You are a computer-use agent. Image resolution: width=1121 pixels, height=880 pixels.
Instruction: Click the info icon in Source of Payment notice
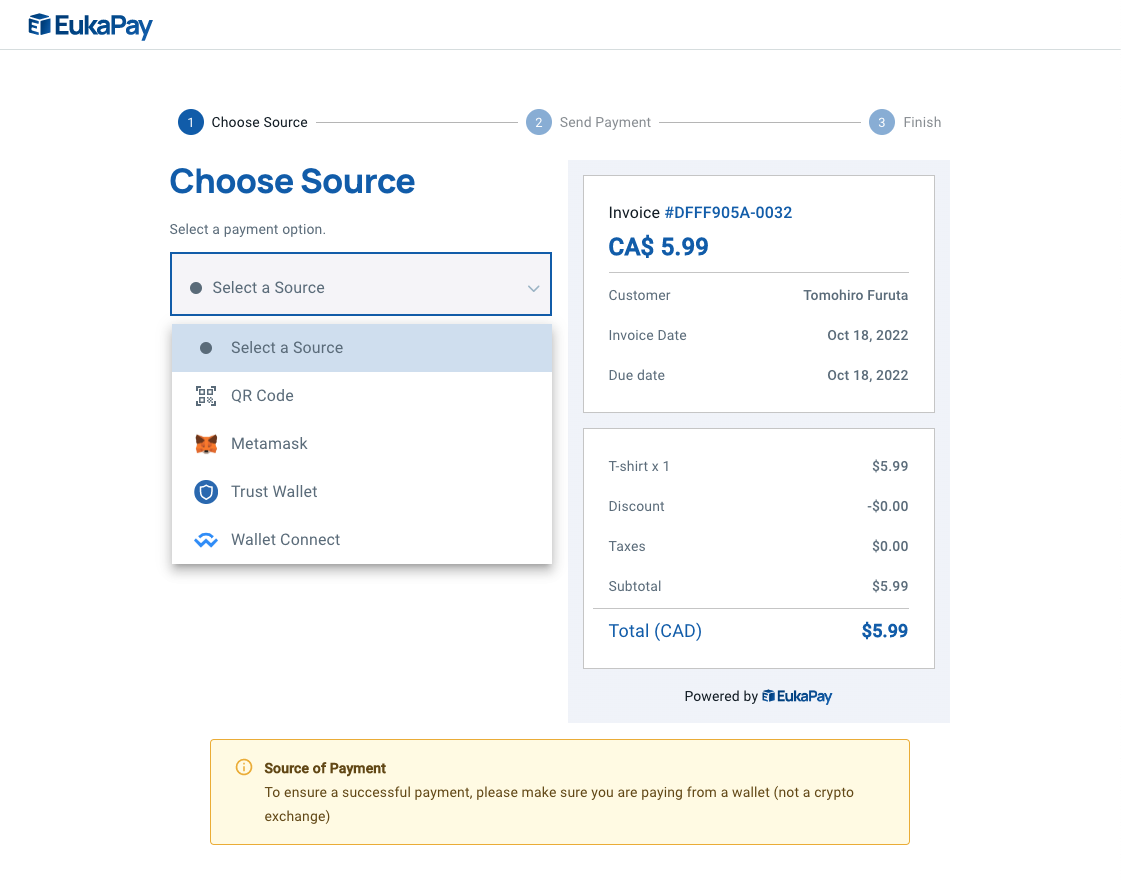pos(244,767)
